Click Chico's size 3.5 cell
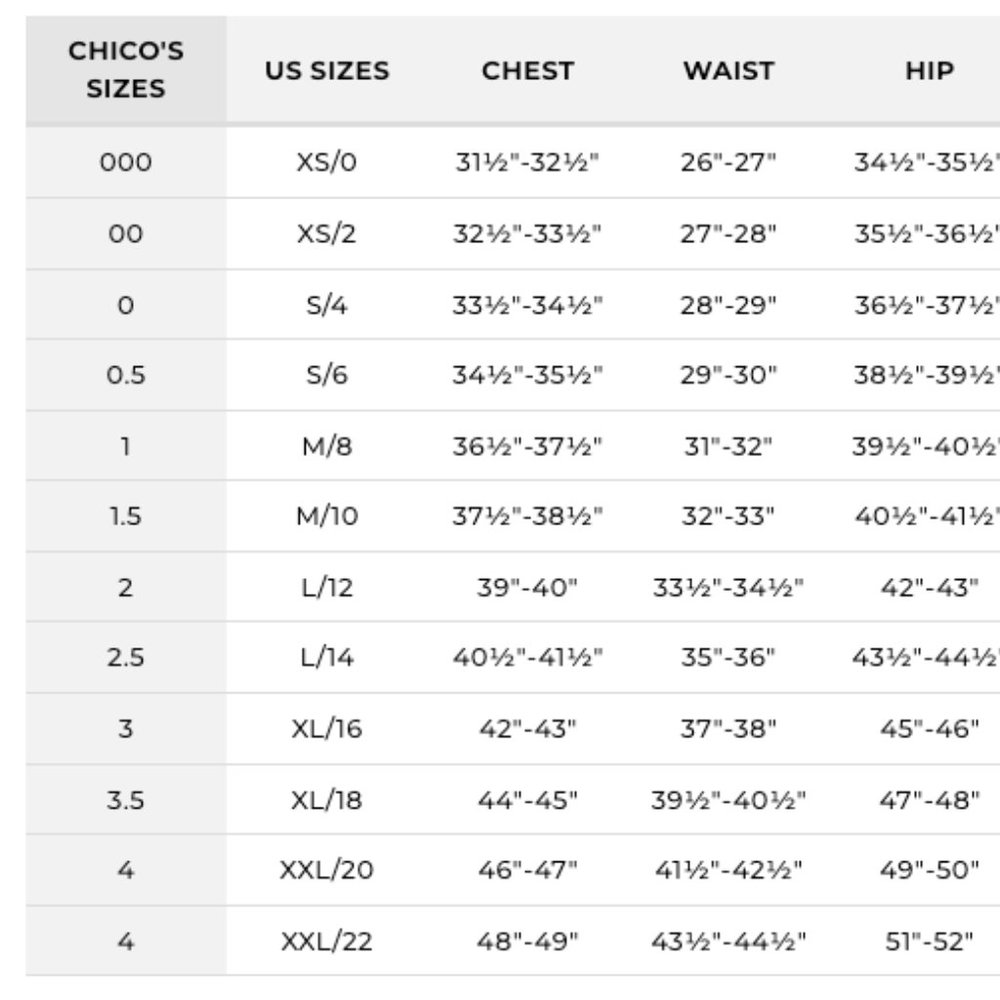Viewport: 1000px width, 1000px height. tap(126, 800)
